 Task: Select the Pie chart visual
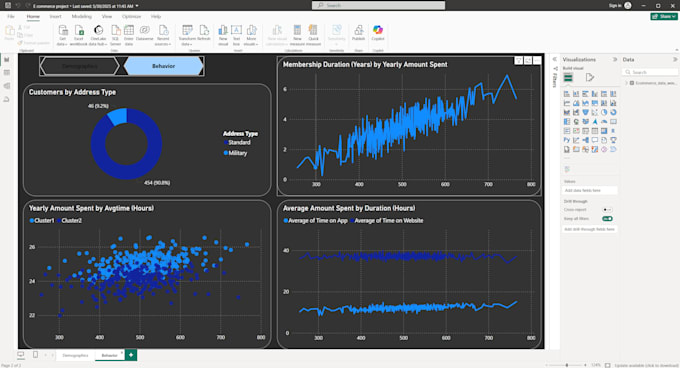pyautogui.click(x=604, y=112)
